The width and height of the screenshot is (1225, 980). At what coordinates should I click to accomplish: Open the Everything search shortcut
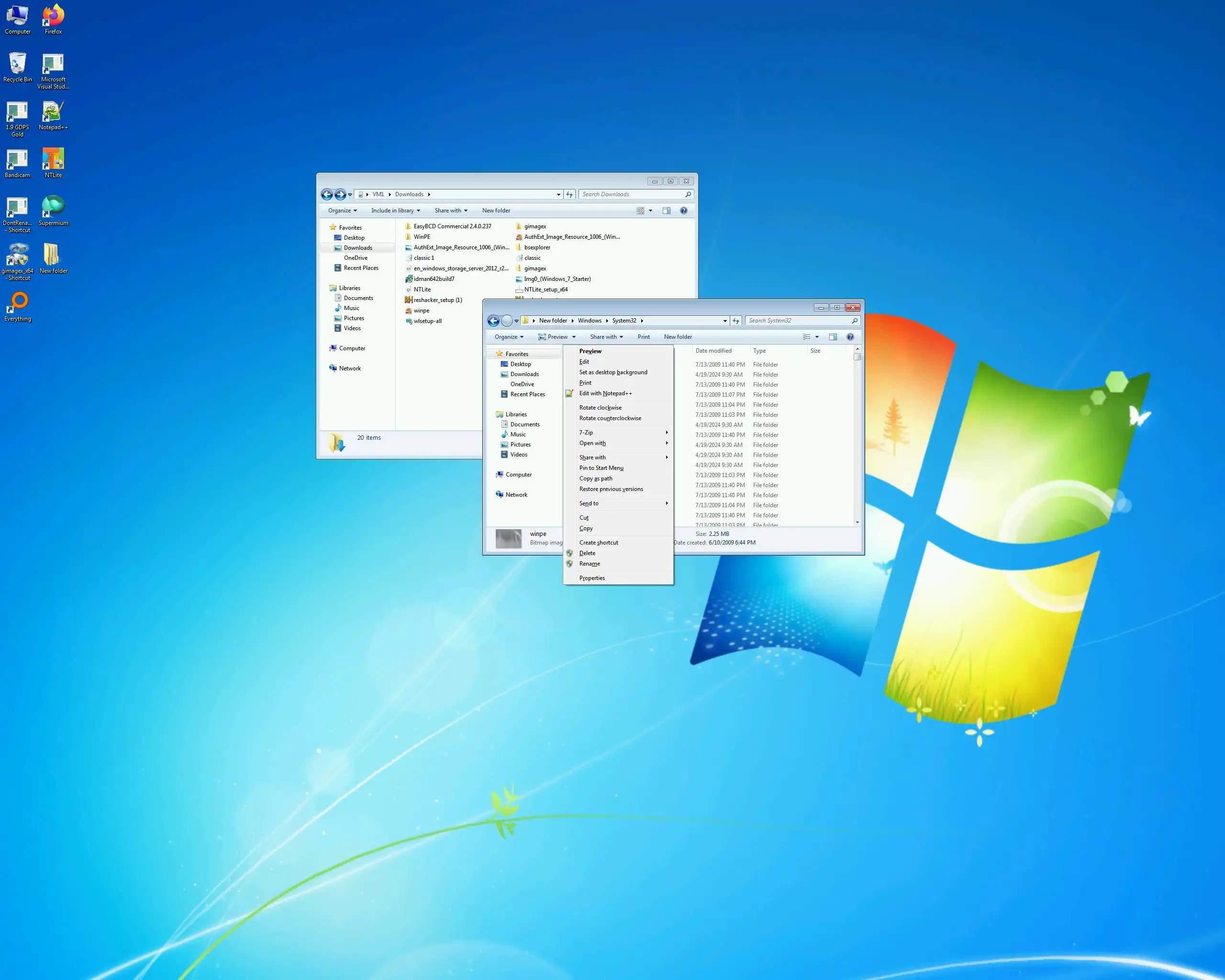click(19, 303)
